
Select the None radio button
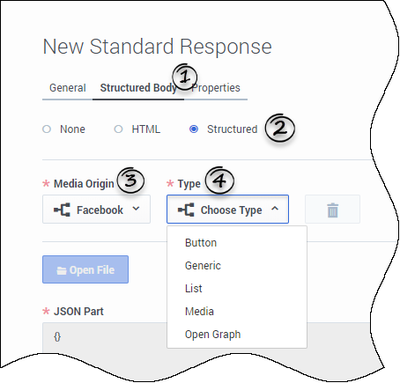47,129
